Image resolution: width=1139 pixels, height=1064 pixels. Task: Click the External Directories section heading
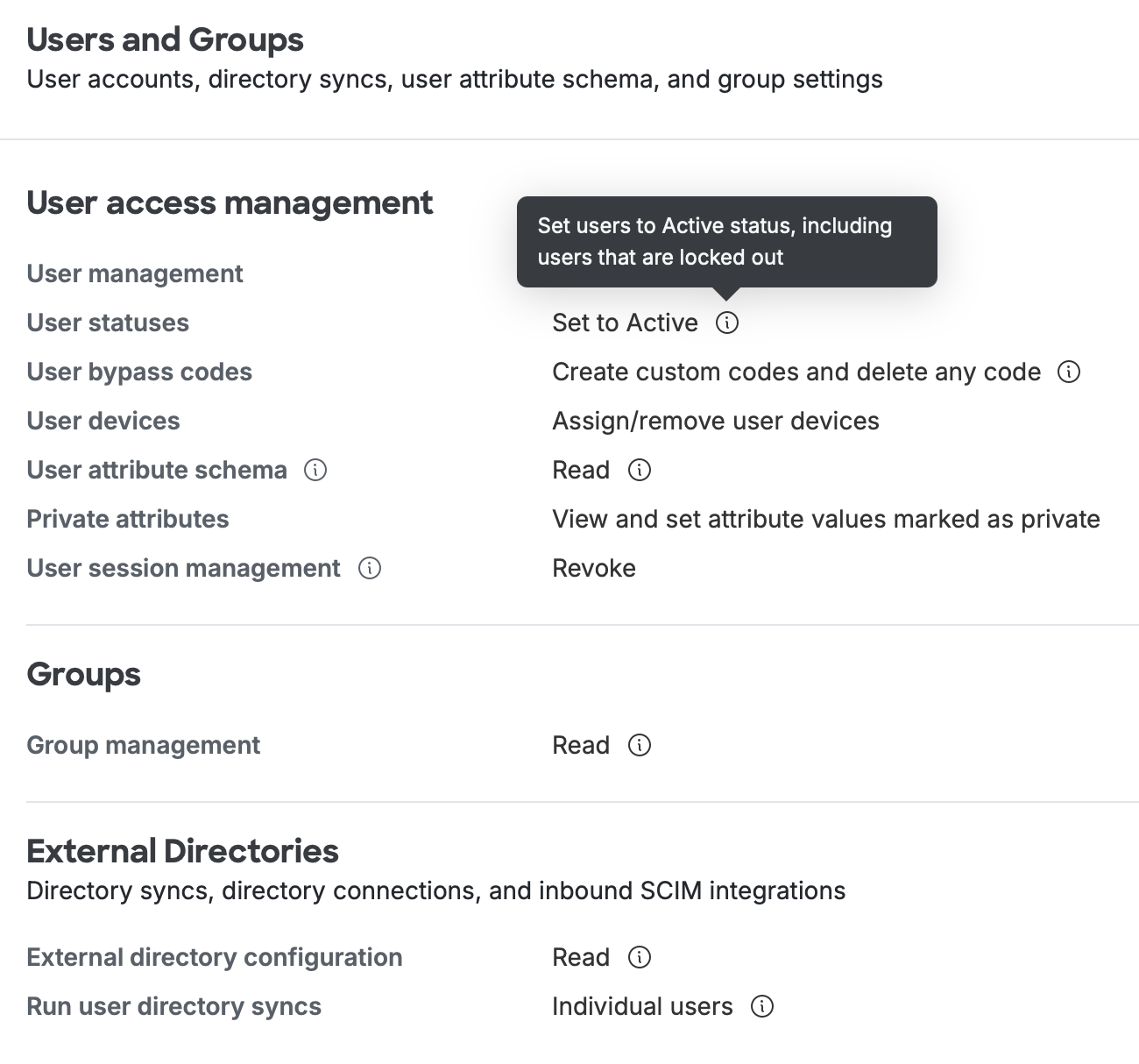(x=182, y=851)
